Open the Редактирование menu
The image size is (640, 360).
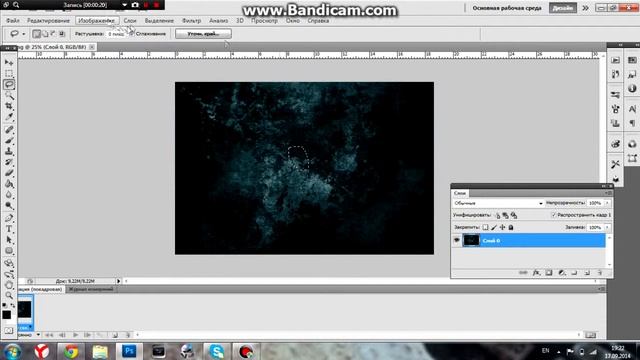48,20
